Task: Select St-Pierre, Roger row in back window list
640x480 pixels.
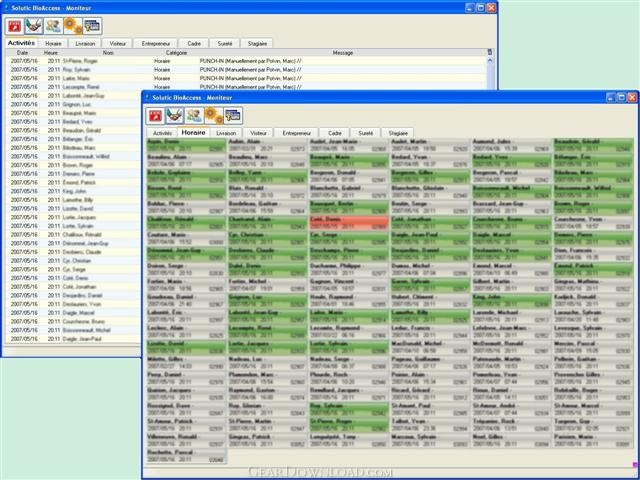Action: tap(246, 61)
